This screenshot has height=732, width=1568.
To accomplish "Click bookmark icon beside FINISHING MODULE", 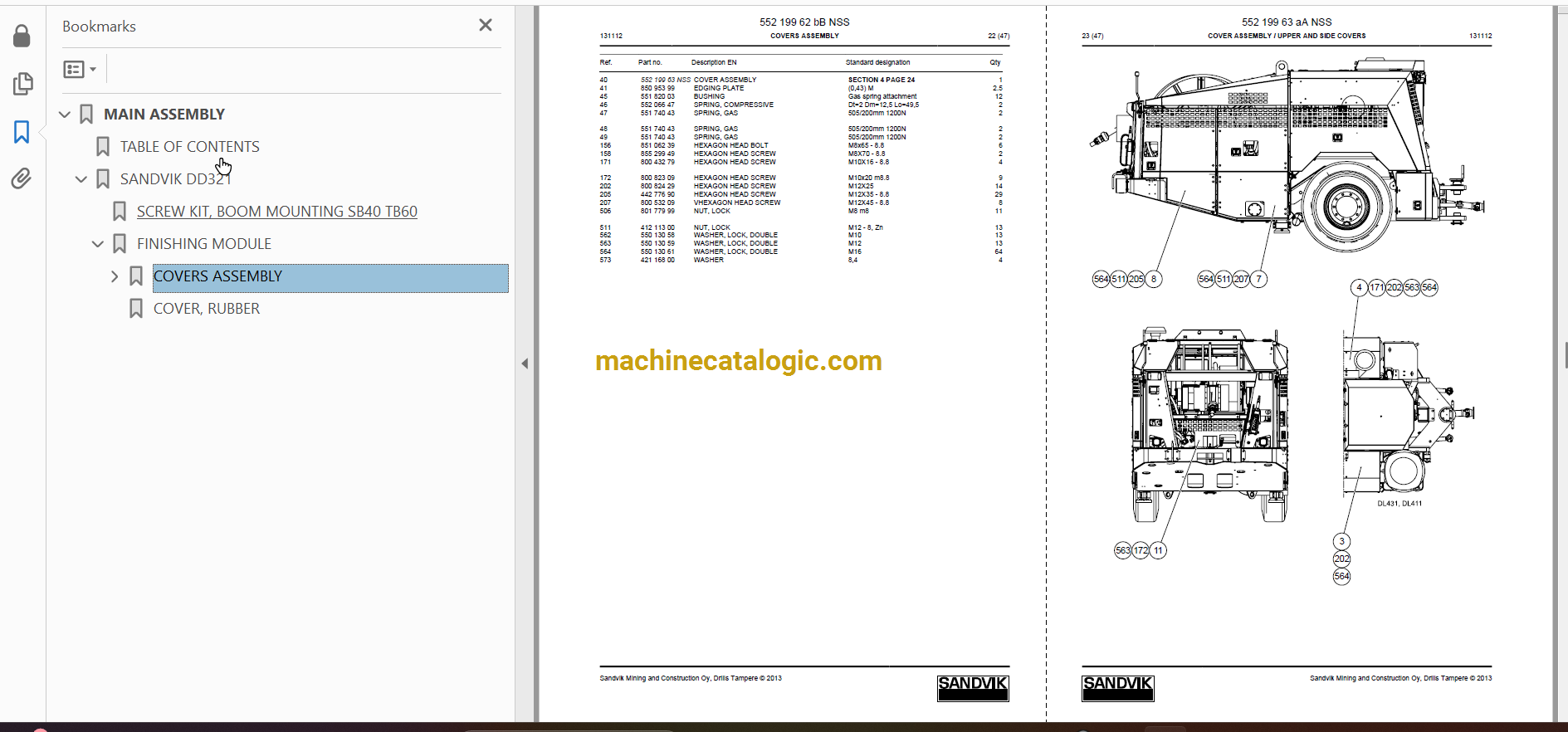I will point(120,244).
